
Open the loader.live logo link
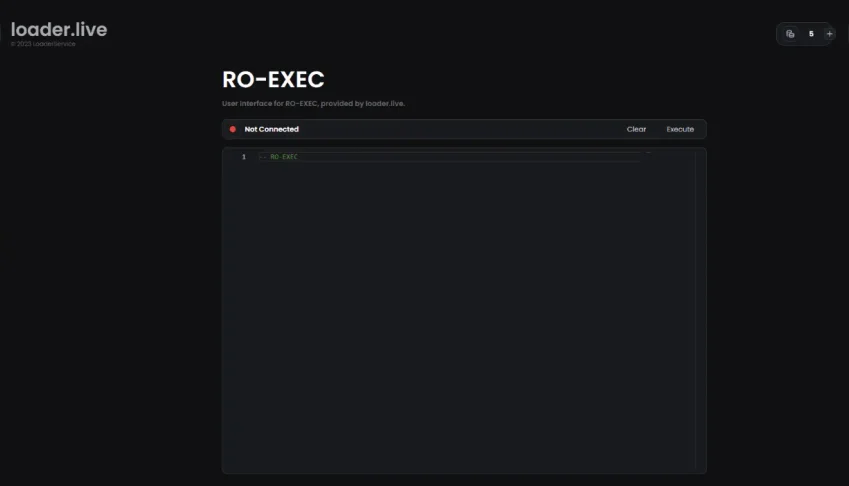[x=59, y=29]
